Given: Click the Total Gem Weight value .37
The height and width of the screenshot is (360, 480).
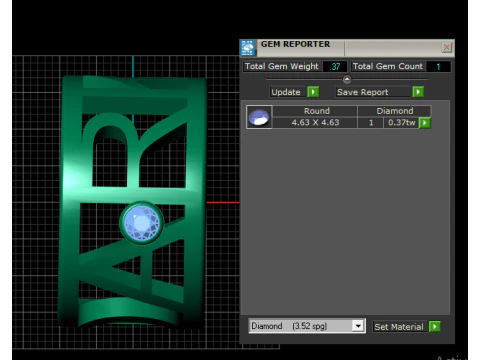Looking at the screenshot, I should point(335,67).
